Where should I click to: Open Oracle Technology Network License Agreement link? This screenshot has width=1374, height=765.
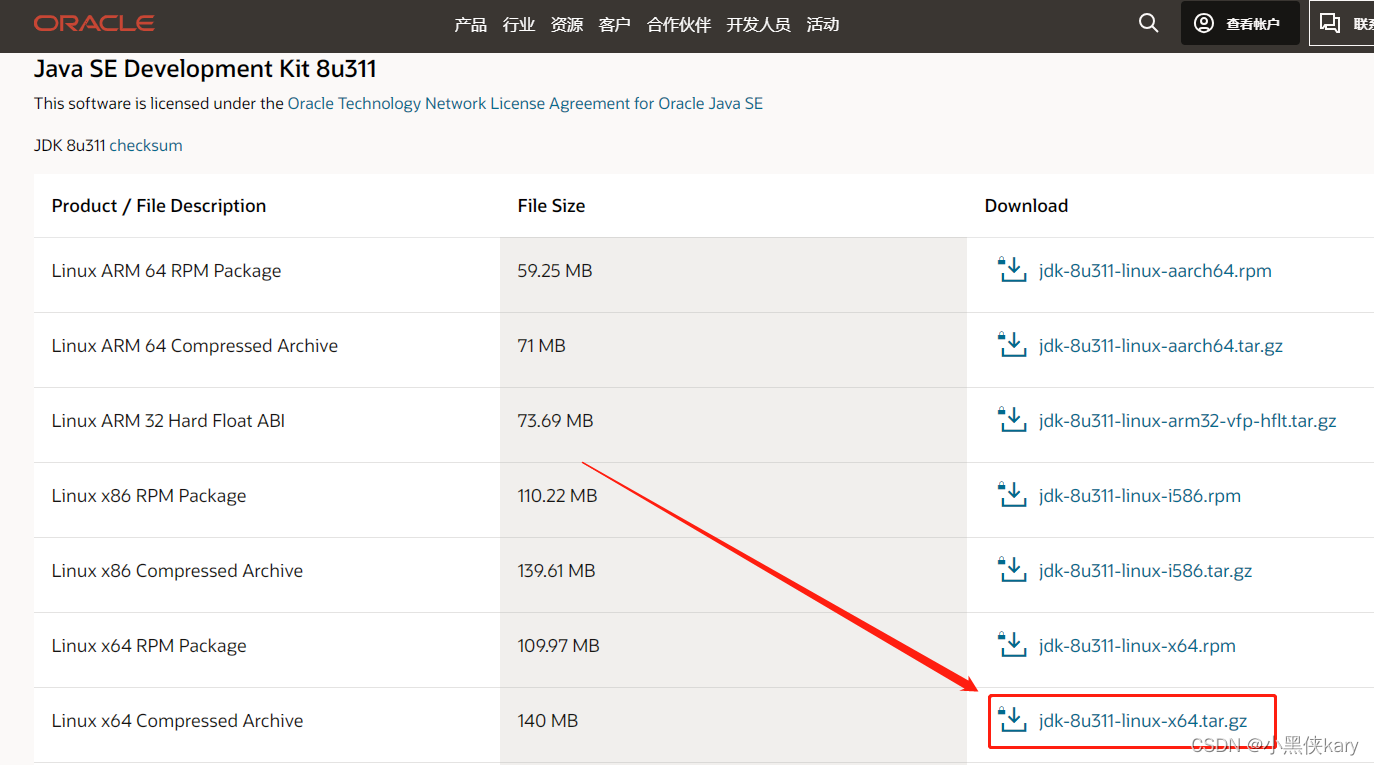pyautogui.click(x=525, y=103)
